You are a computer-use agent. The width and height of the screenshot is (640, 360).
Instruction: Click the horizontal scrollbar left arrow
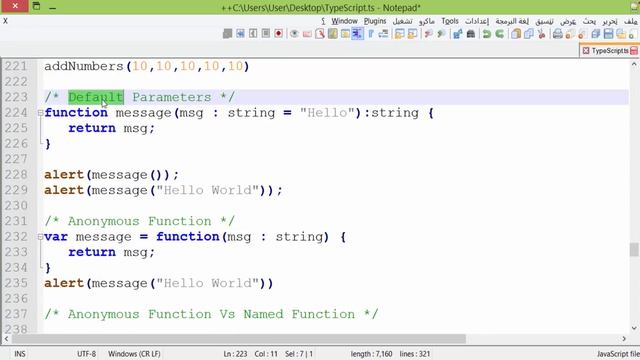click(6, 339)
